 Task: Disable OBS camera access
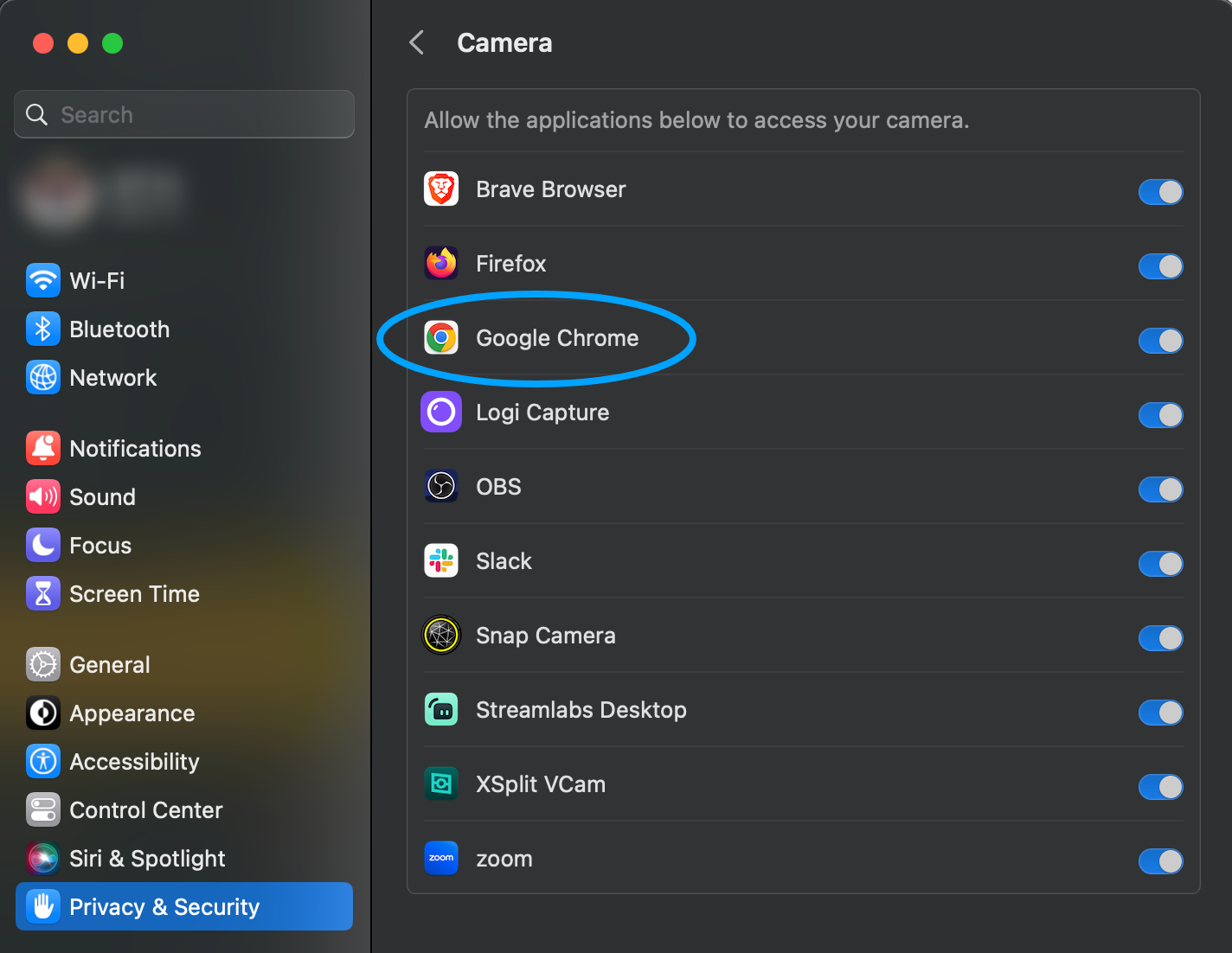(1160, 489)
